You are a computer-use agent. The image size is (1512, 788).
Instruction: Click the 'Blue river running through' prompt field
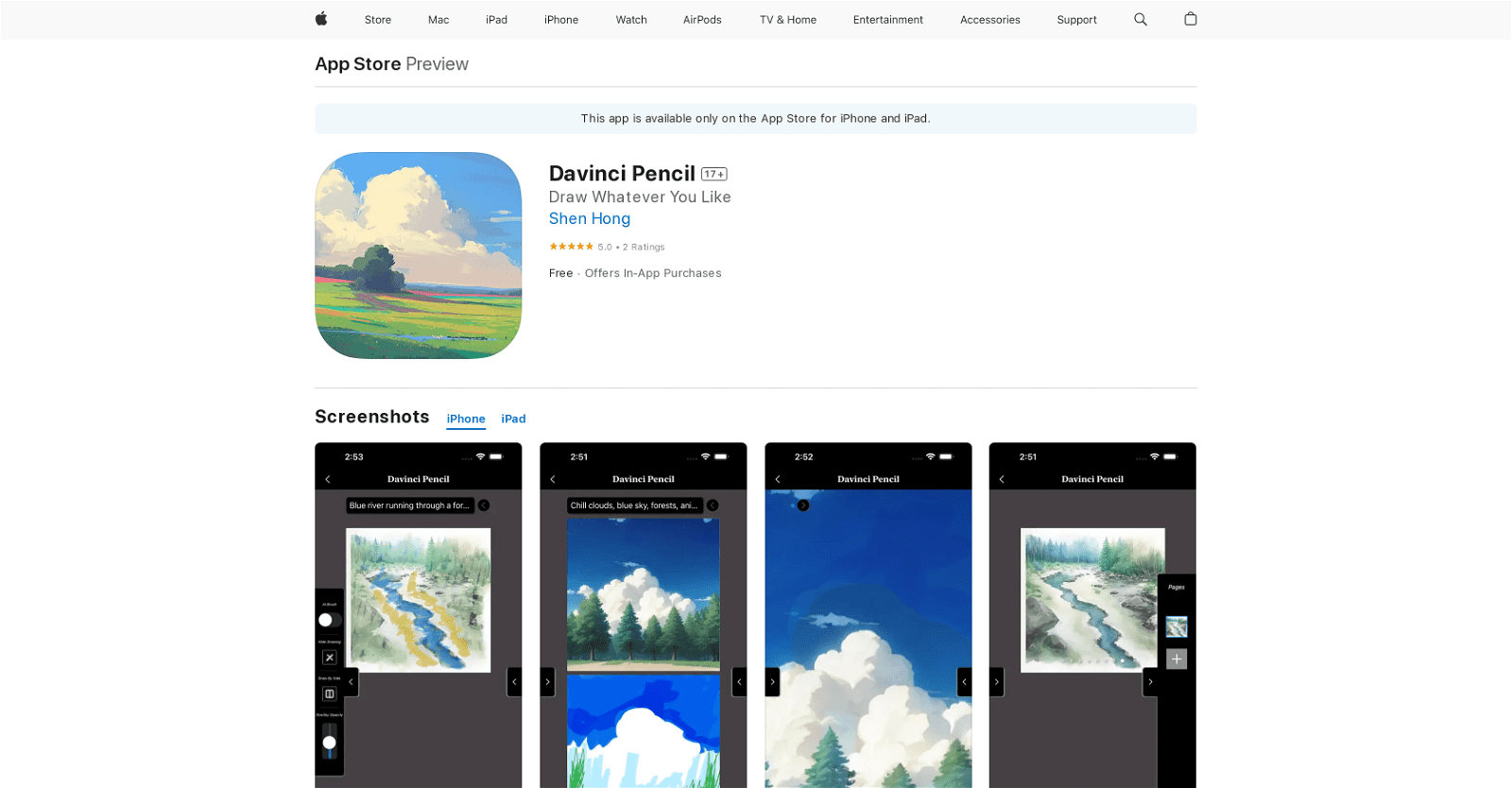point(410,505)
